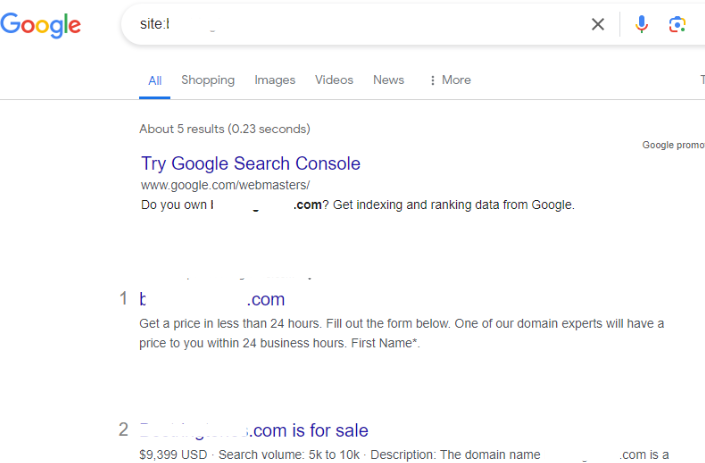The width and height of the screenshot is (705, 463).
Task: Start voice search with the microphone icon
Action: click(642, 24)
